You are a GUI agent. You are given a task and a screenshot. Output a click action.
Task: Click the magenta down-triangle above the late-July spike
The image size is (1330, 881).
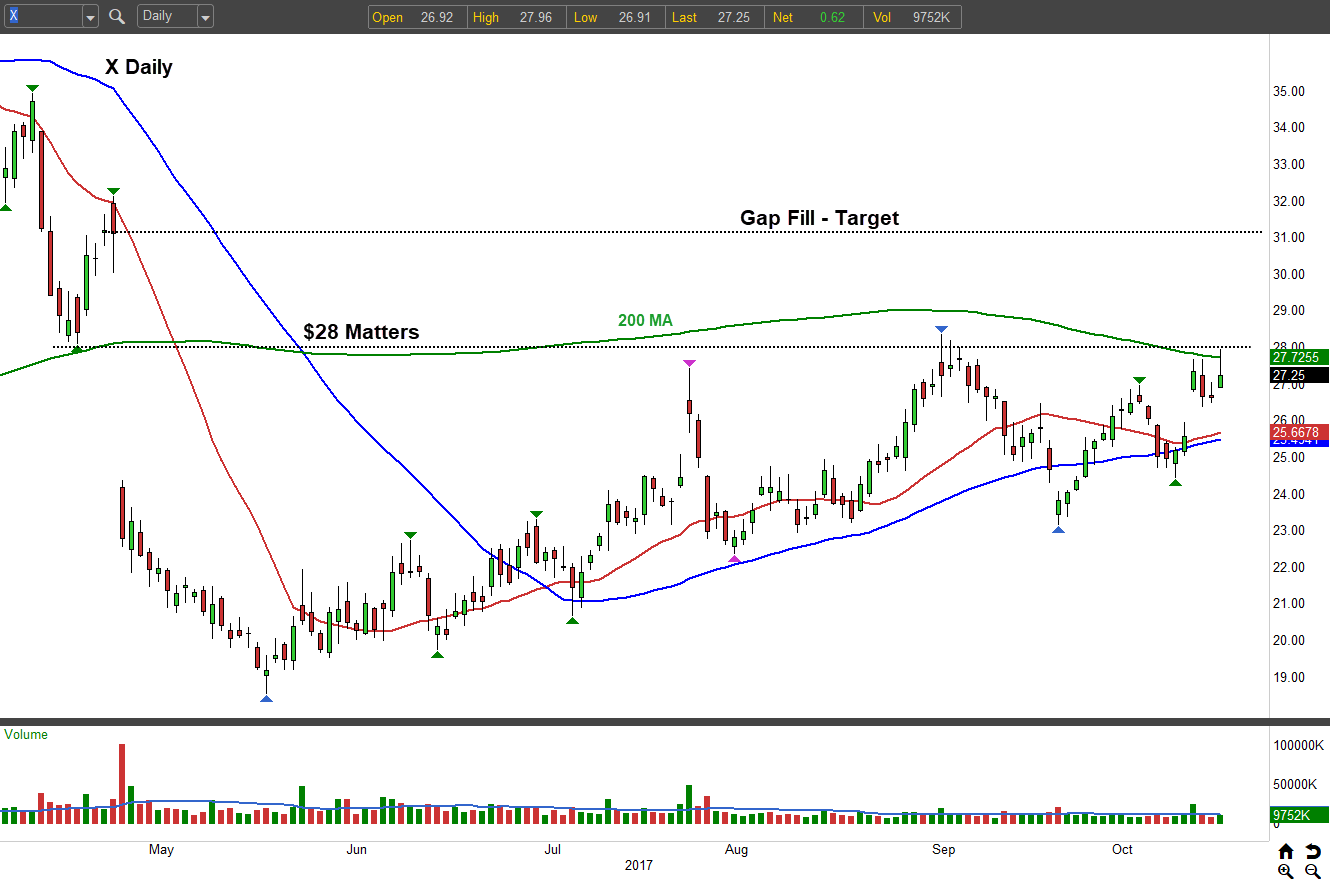tap(689, 362)
